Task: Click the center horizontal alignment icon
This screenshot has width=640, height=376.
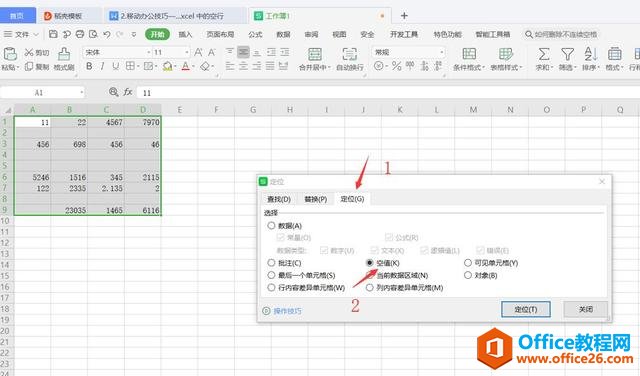Action: (x=243, y=66)
